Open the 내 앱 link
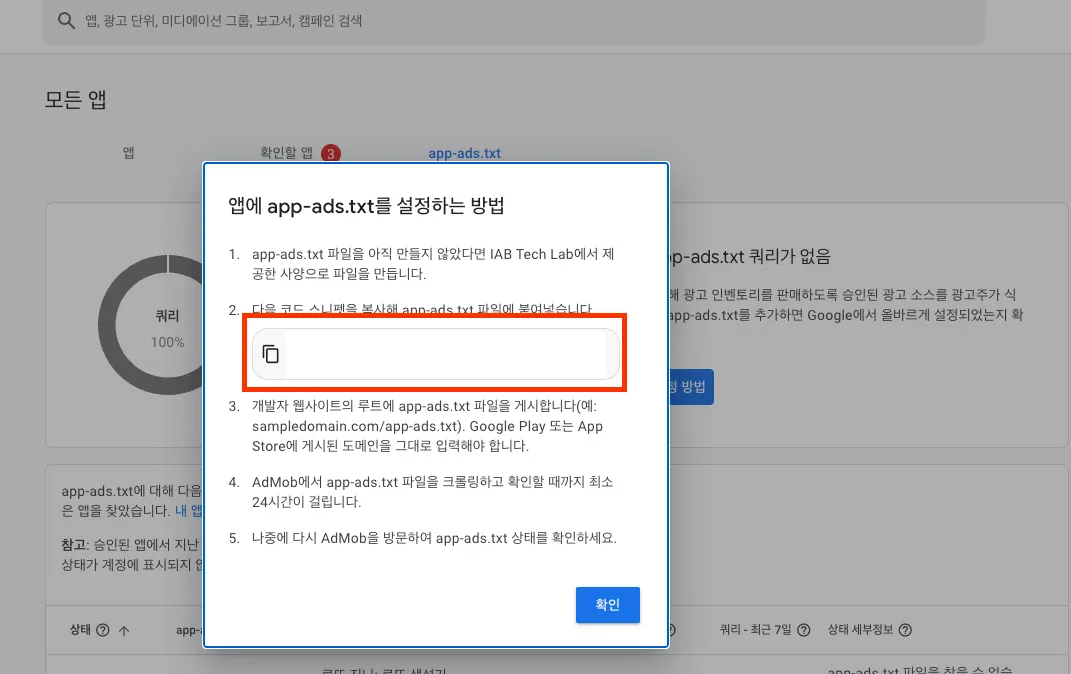Image resolution: width=1071 pixels, height=674 pixels. [x=189, y=511]
